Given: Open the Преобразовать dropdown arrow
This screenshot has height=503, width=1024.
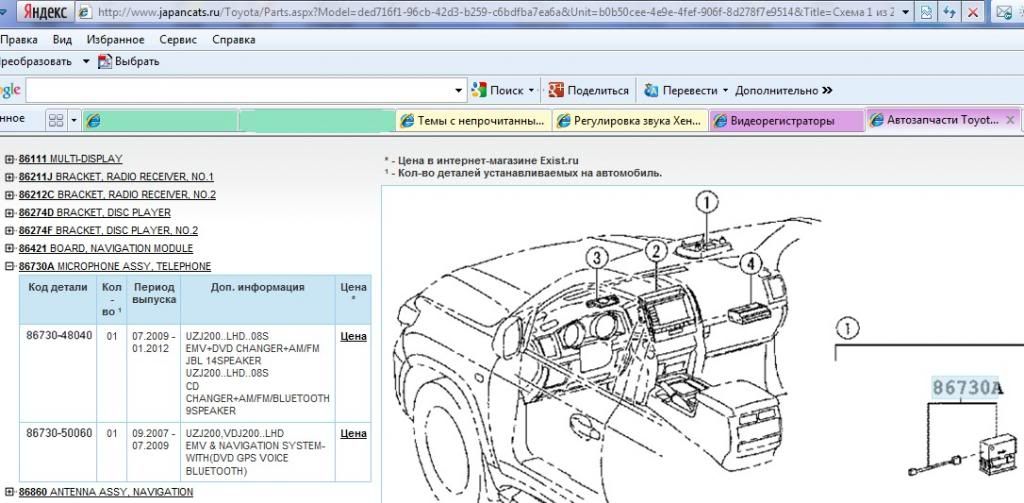Looking at the screenshot, I should [x=86, y=61].
